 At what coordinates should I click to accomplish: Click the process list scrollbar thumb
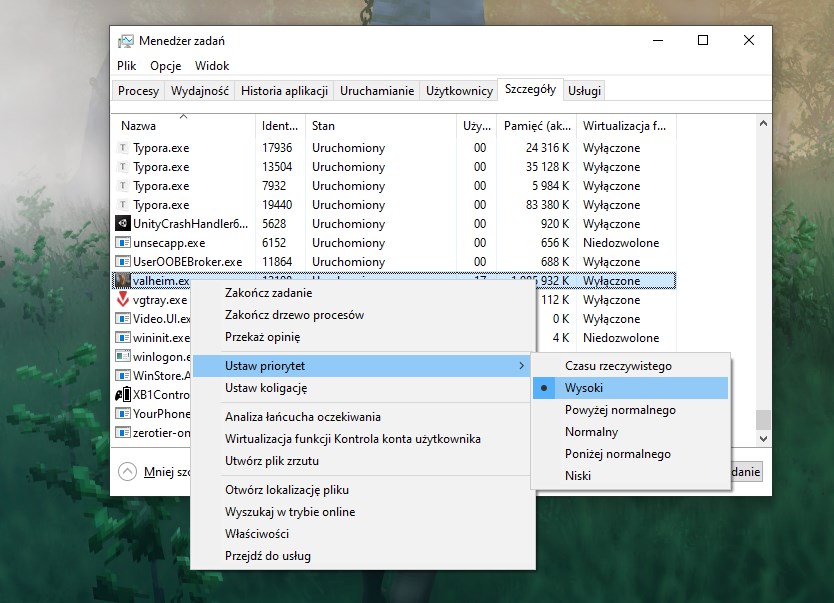(763, 420)
